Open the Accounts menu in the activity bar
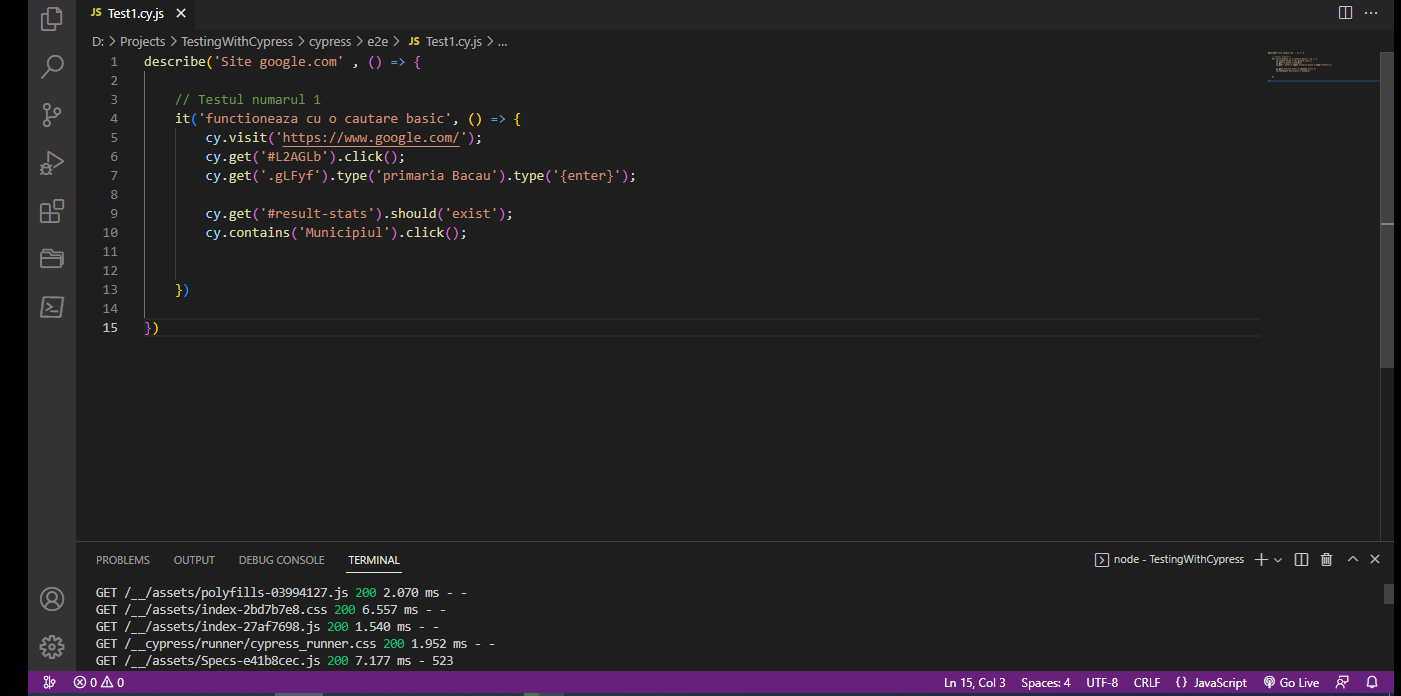Screen dimensions: 1401x696 pos(51,599)
